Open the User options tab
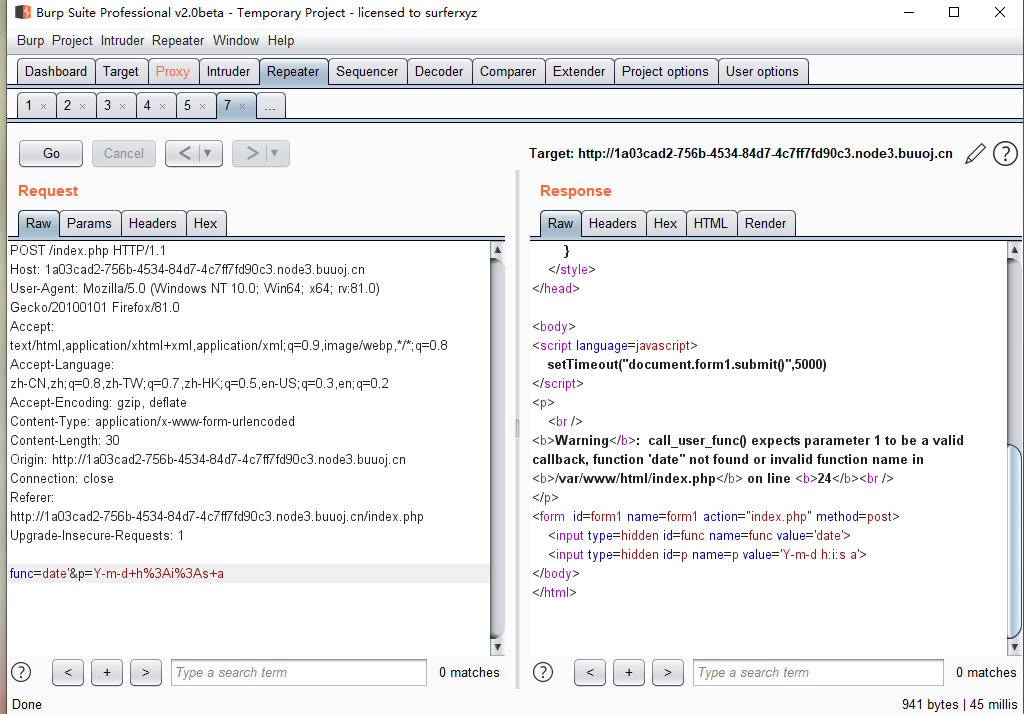This screenshot has height=714, width=1024. (x=762, y=71)
